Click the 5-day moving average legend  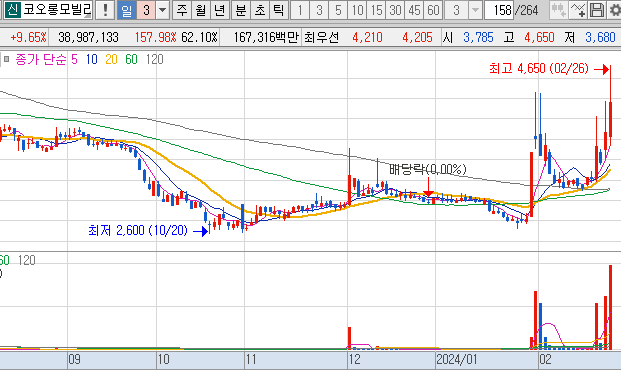(74, 59)
